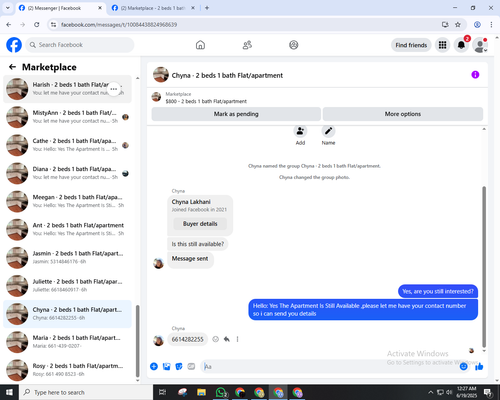Open Rosy conversation
The image size is (500, 400).
click(x=67, y=370)
